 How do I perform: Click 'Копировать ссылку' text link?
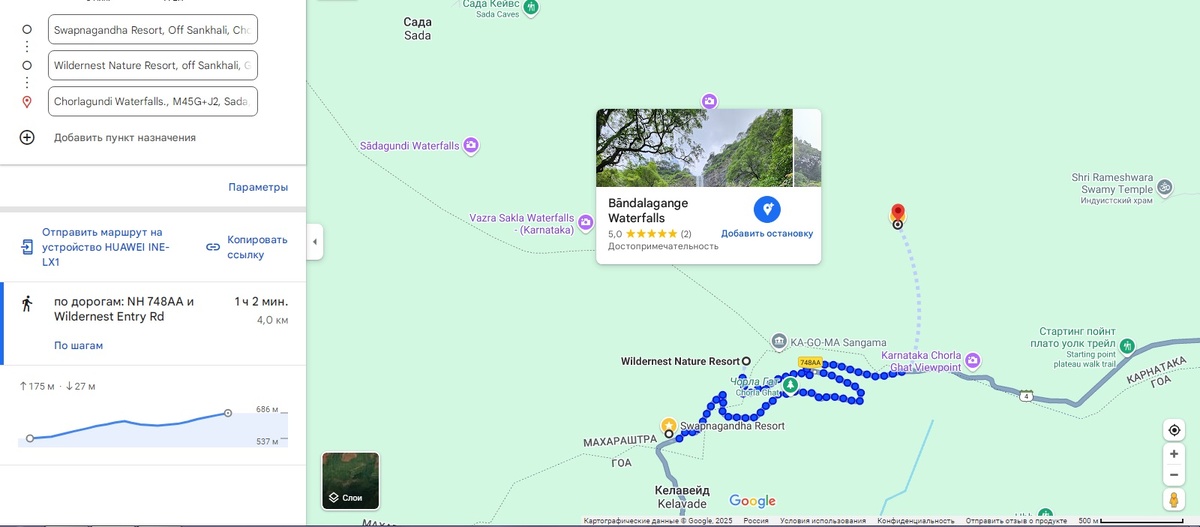257,247
